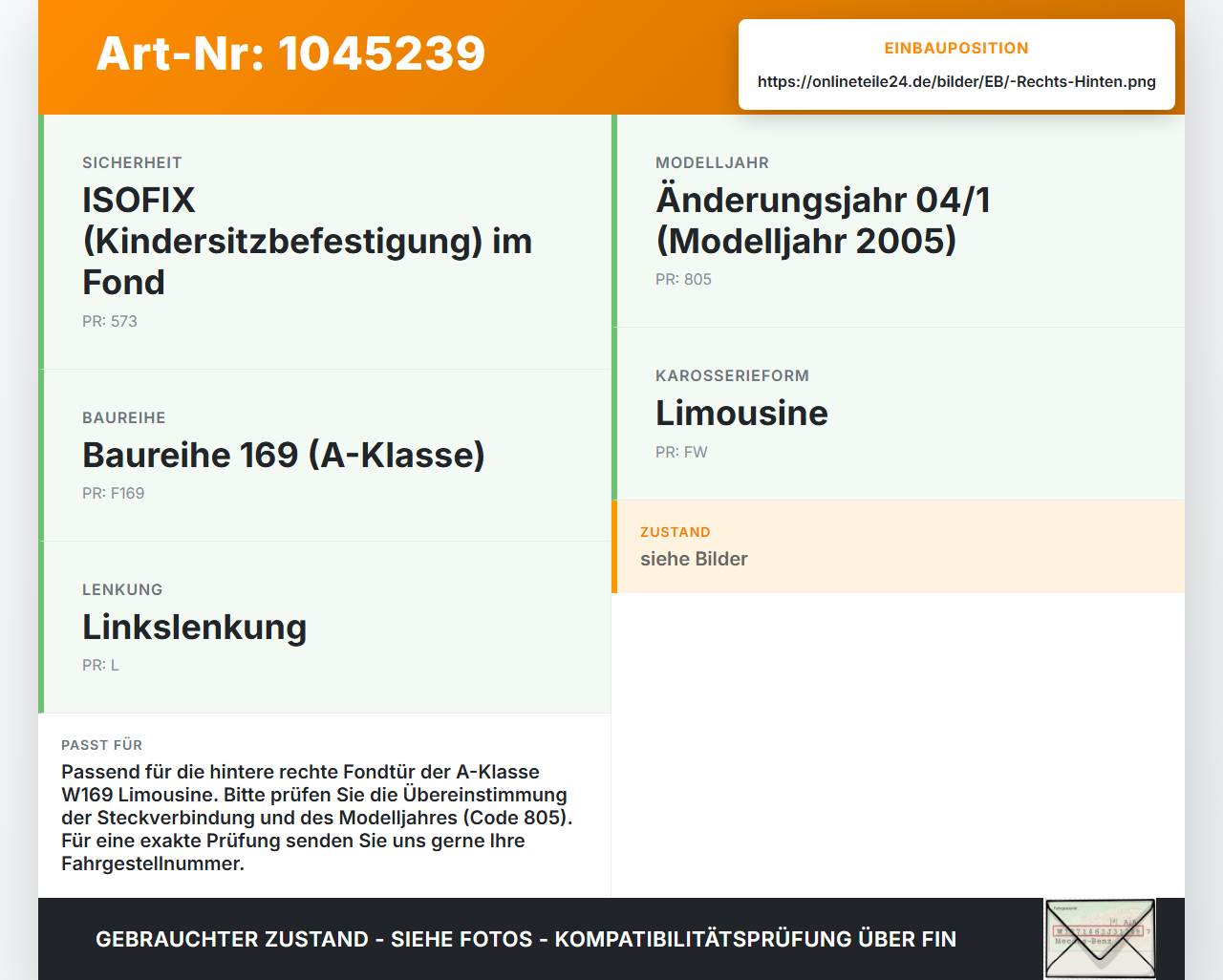The image size is (1223, 980).
Task: Select the Baureihe 169 (A-Klasse) entry
Action: [325, 456]
